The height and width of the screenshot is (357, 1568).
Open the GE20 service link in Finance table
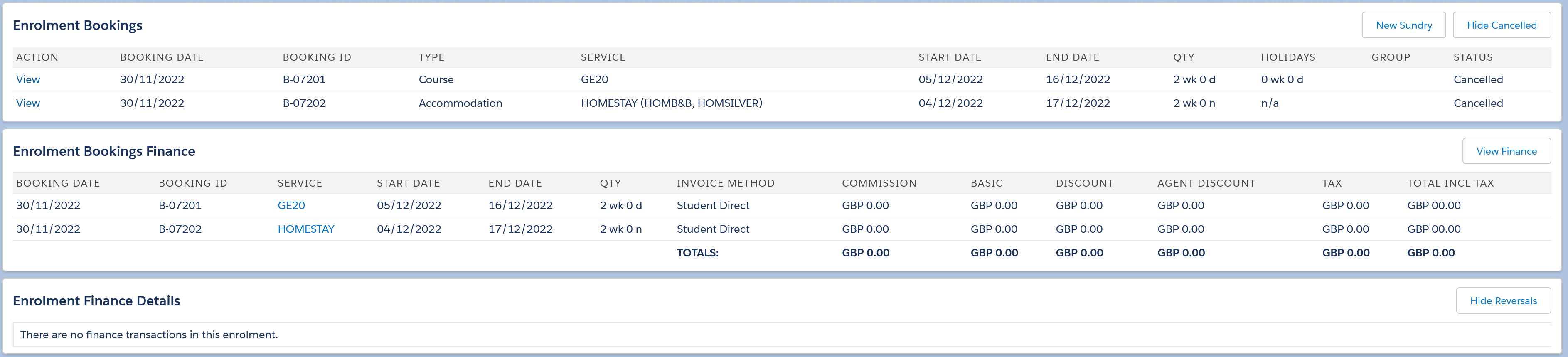point(291,205)
